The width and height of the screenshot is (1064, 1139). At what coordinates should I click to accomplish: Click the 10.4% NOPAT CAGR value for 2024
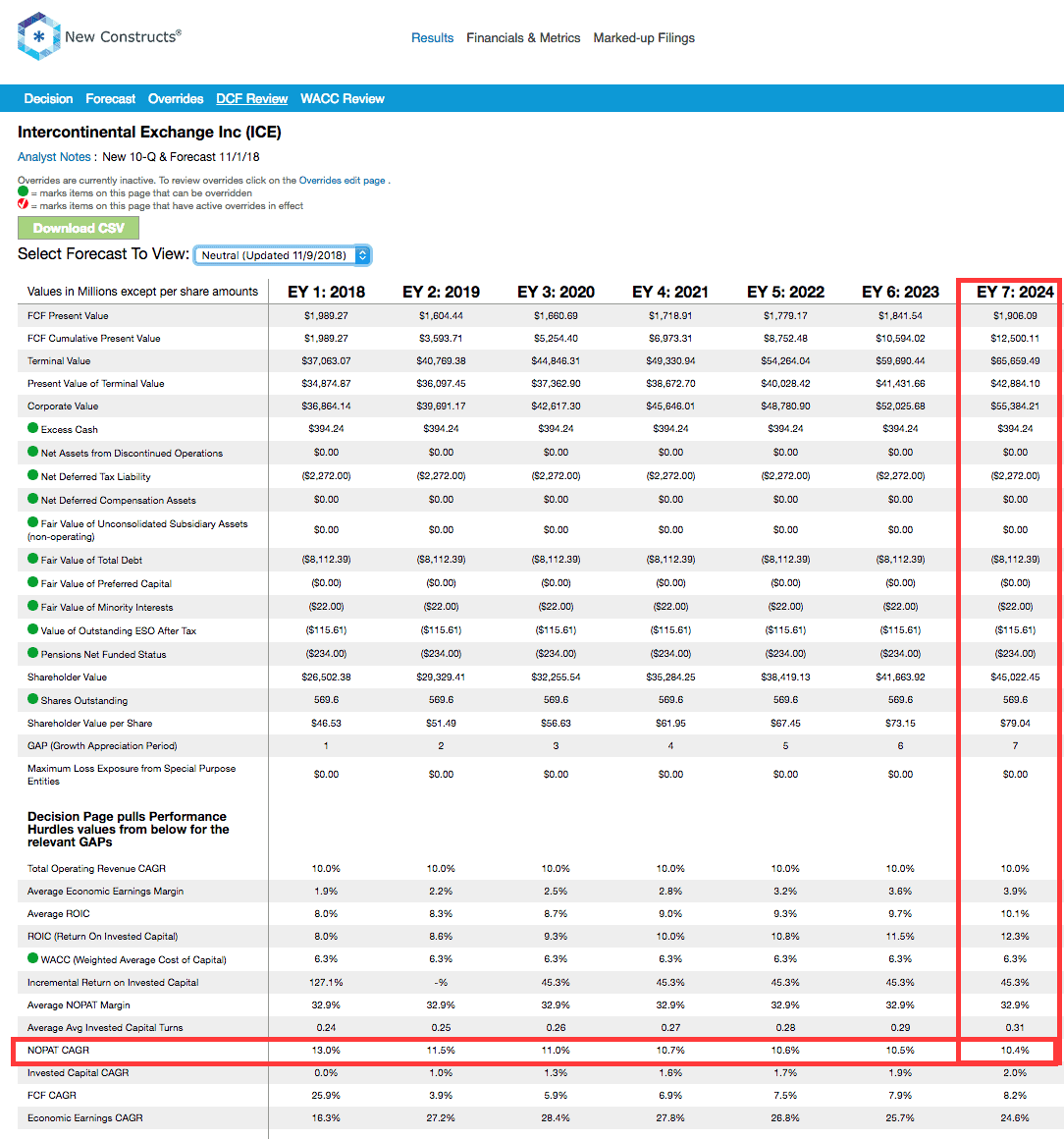coord(1015,1051)
